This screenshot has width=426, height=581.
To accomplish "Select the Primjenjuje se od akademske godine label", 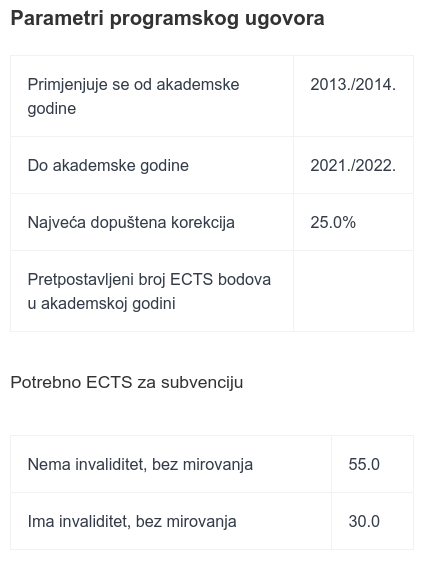I will 133,96.
